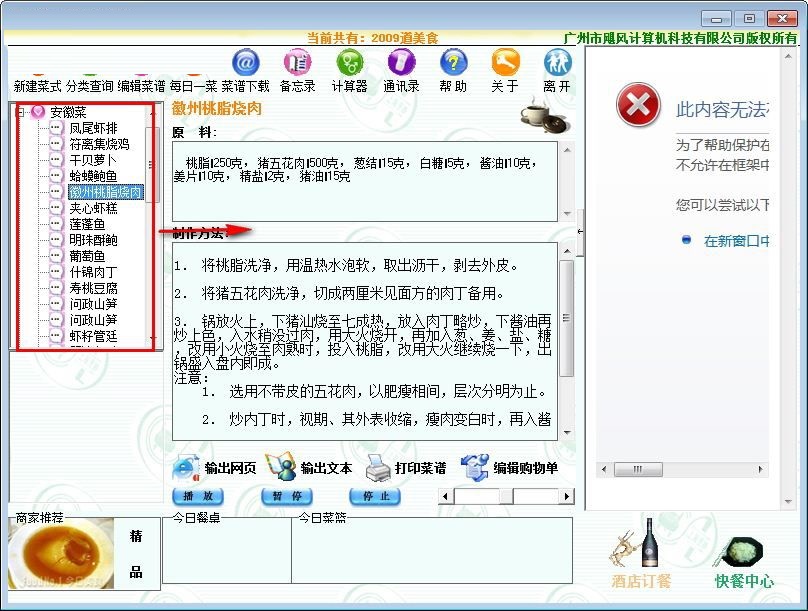Select 凤尾虾排 in the recipe tree
808x611 pixels.
tap(93, 128)
